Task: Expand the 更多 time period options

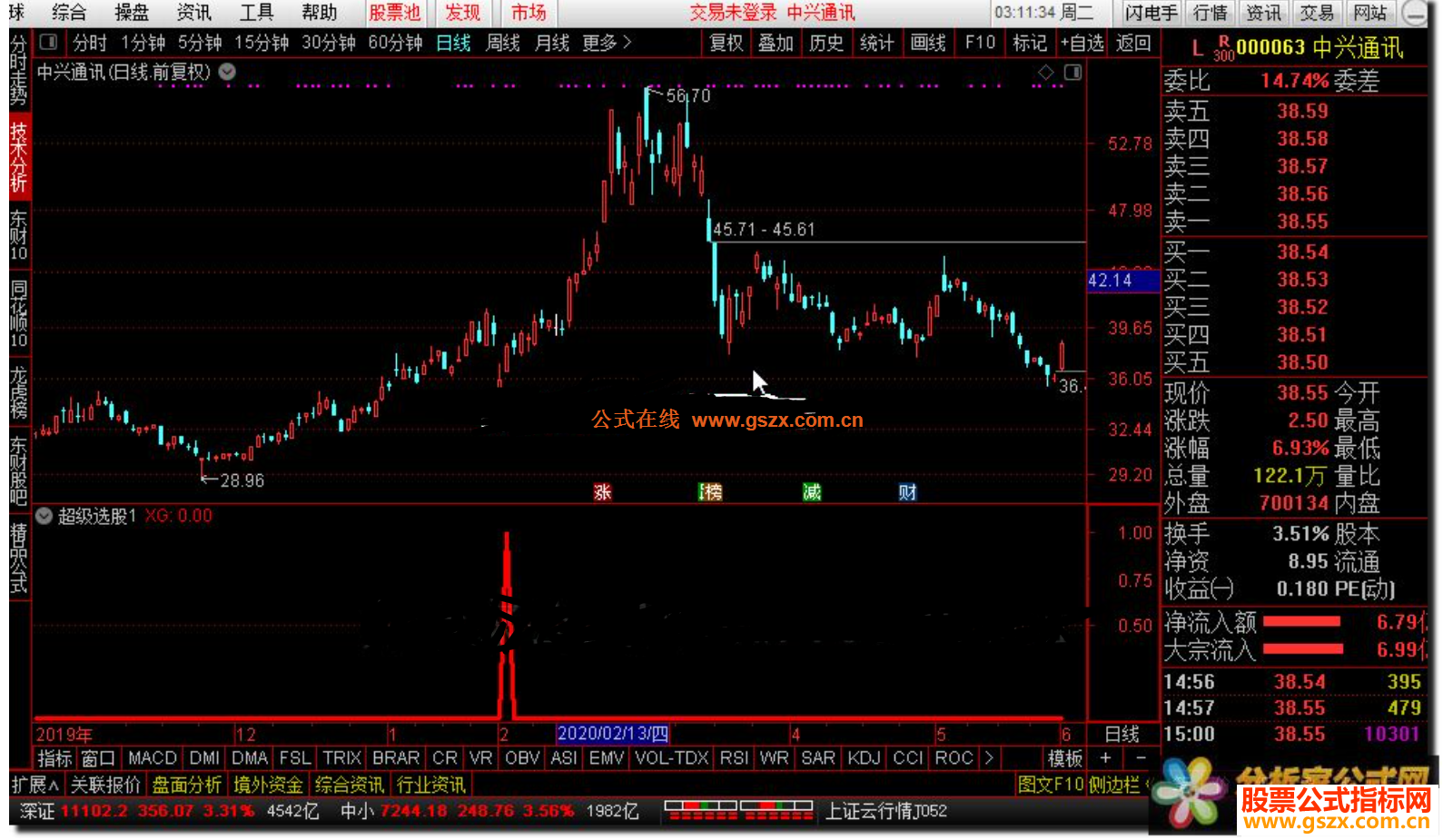Action: point(607,42)
